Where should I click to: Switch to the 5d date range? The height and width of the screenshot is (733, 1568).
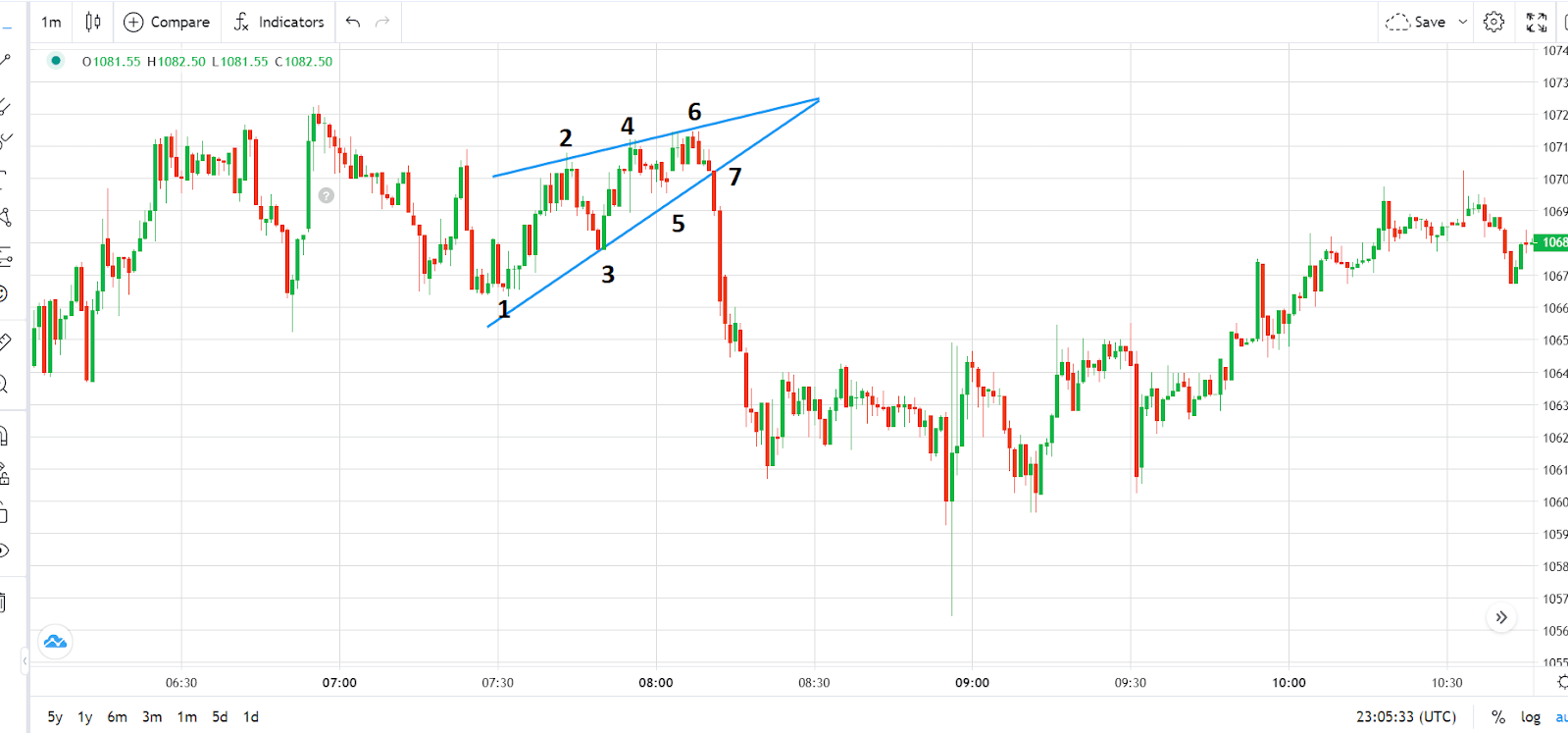point(220,716)
